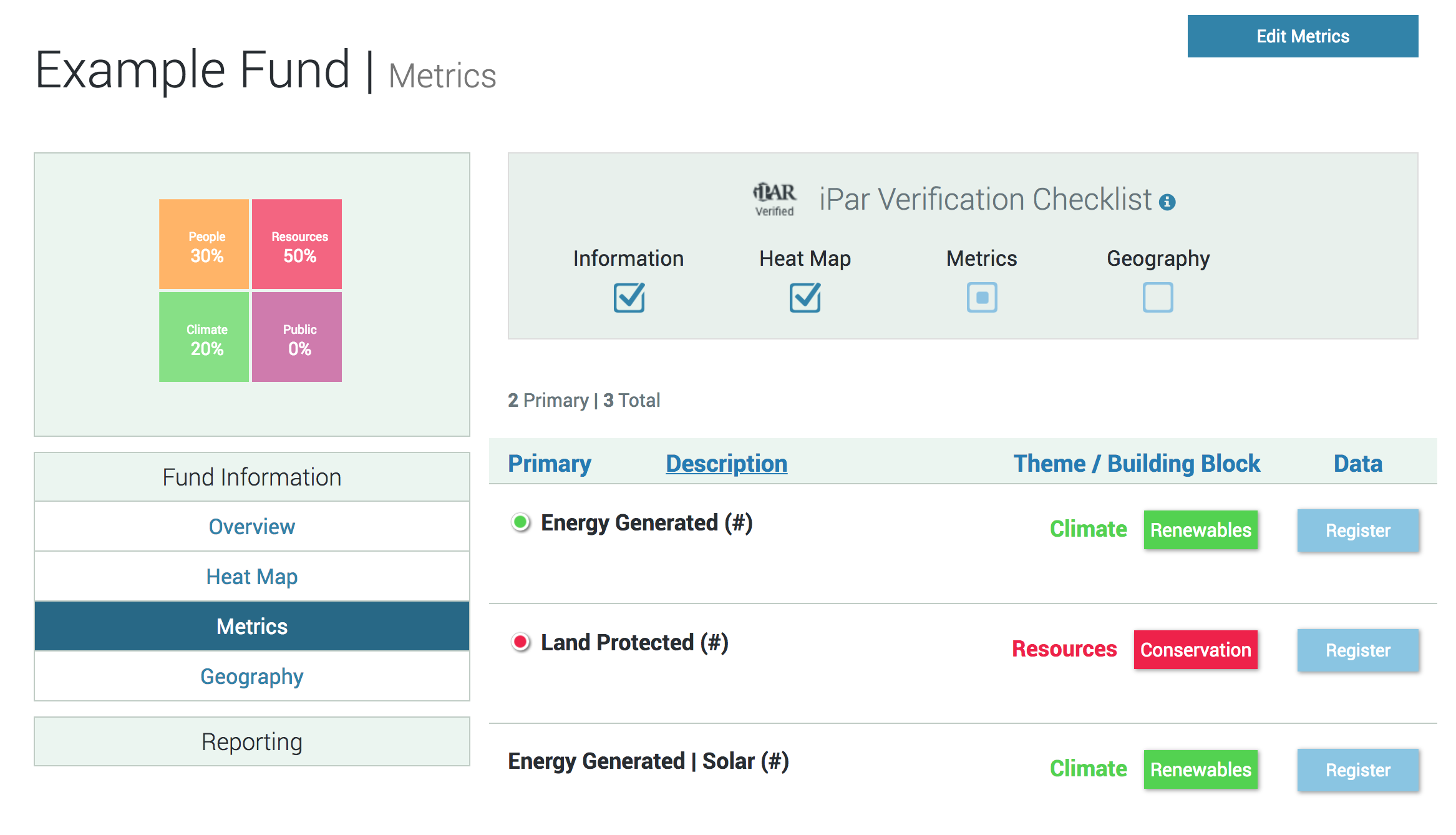Toggle the Information checkbox
1456x835 pixels.
(x=628, y=298)
